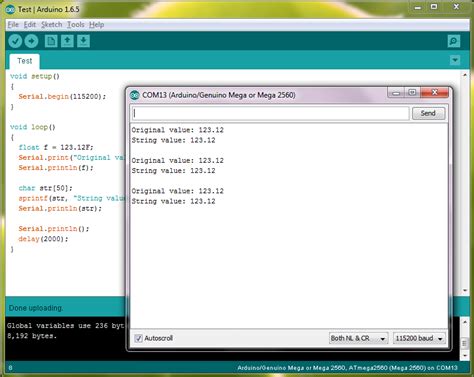Click 'Global variables use 236' console line
Image resolution: width=474 pixels, height=377 pixels.
(x=65, y=326)
